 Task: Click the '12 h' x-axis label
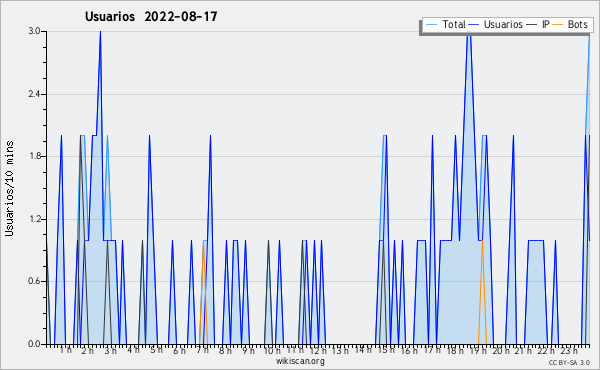pyautogui.click(x=318, y=351)
